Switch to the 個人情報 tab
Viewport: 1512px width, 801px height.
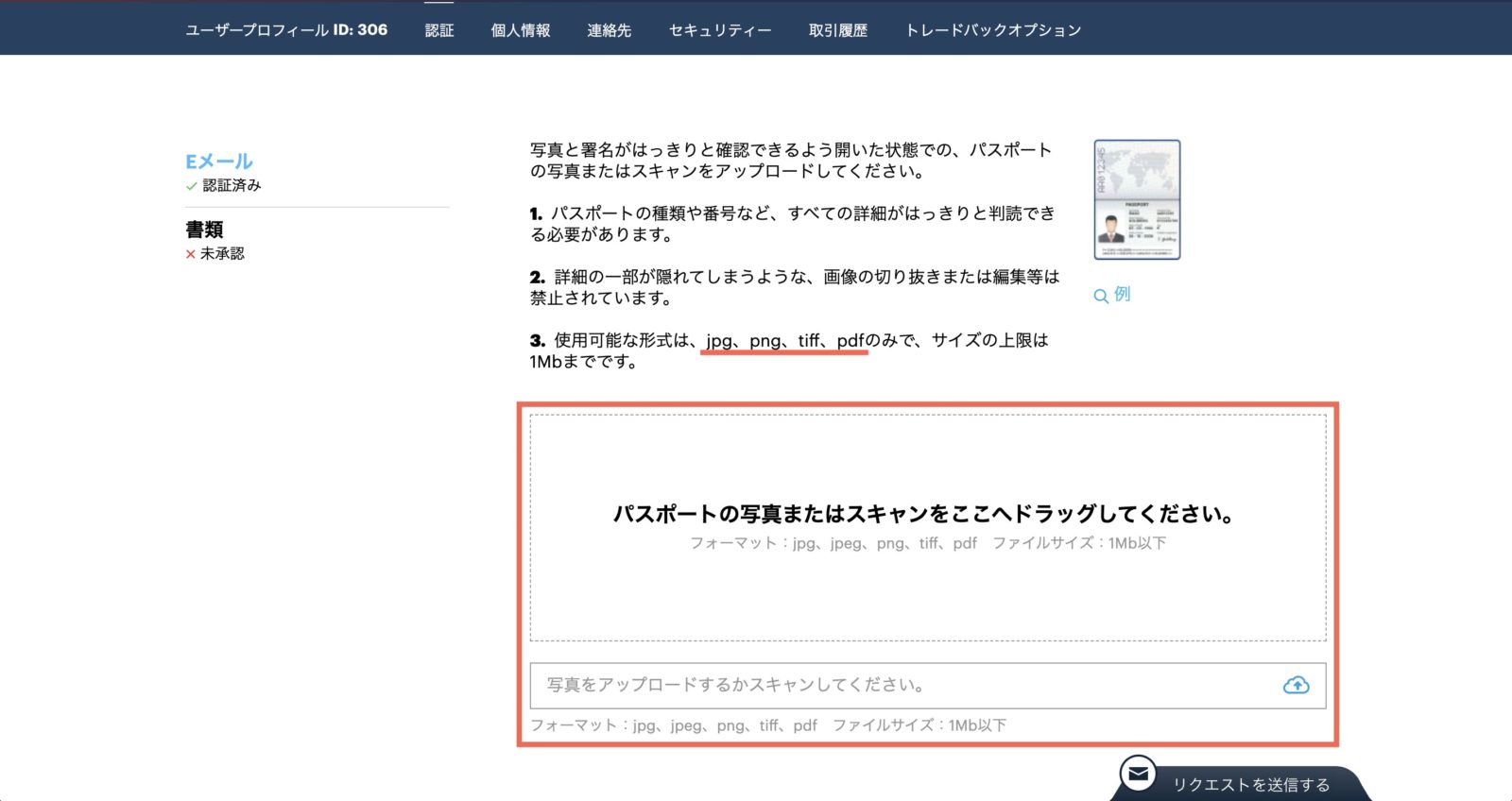[x=521, y=30]
